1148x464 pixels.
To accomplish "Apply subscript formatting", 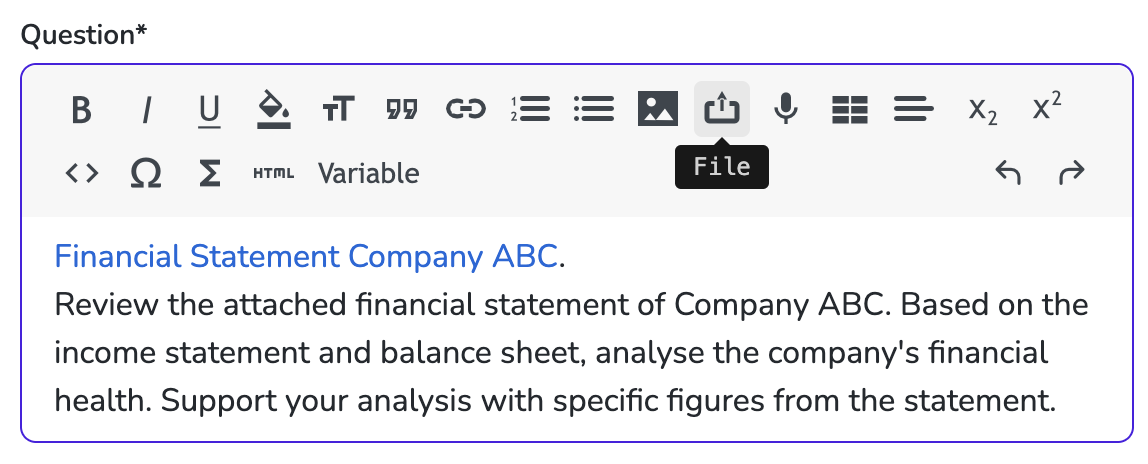I will [983, 111].
